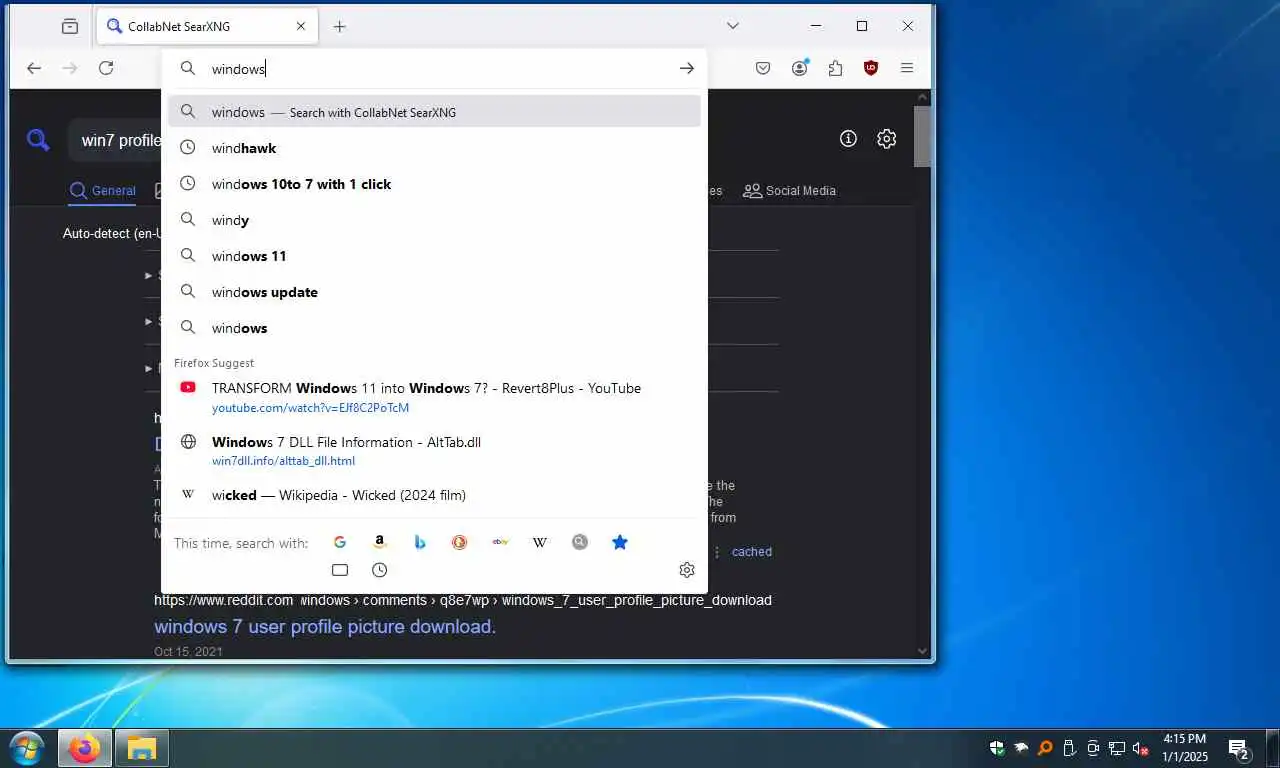
Task: Choose the 'windy' search suggestion
Action: coord(434,220)
